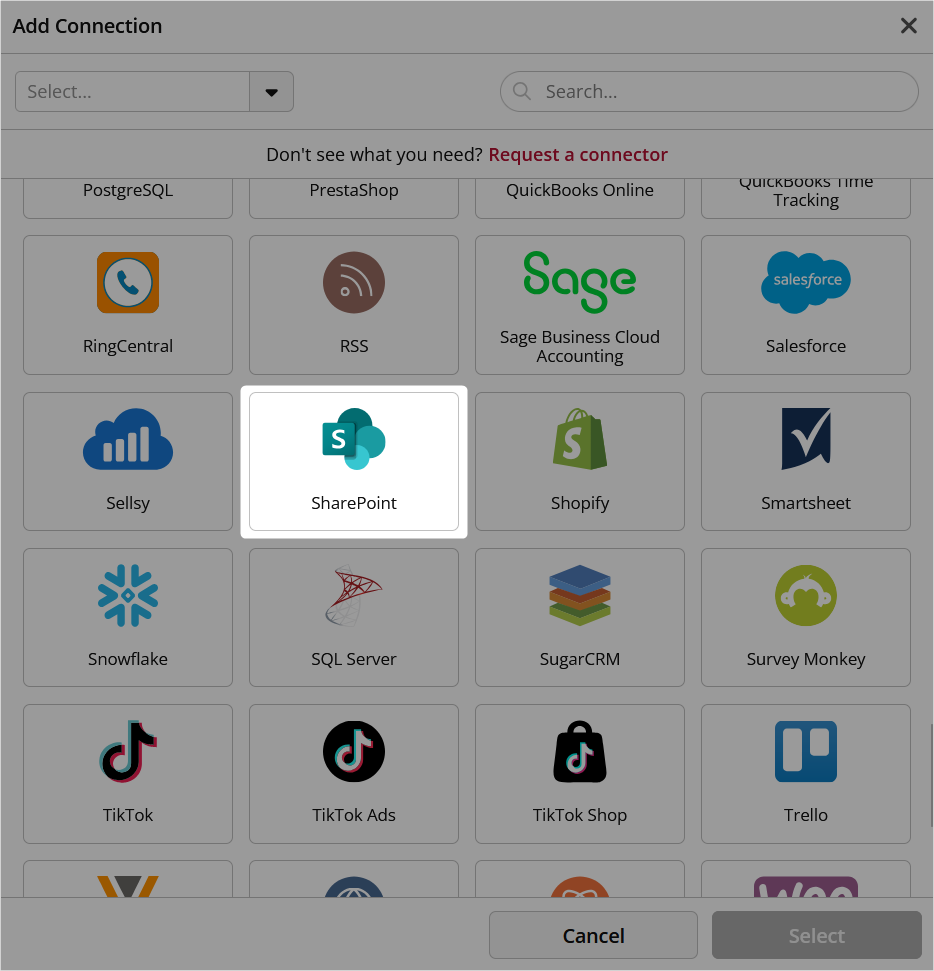Close the Add Connection dialog

909,25
